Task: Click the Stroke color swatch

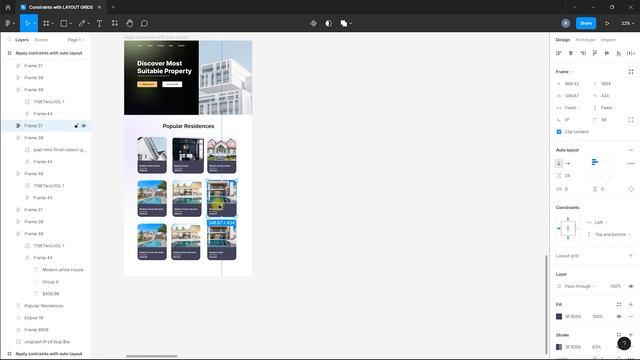Action: pyautogui.click(x=559, y=347)
